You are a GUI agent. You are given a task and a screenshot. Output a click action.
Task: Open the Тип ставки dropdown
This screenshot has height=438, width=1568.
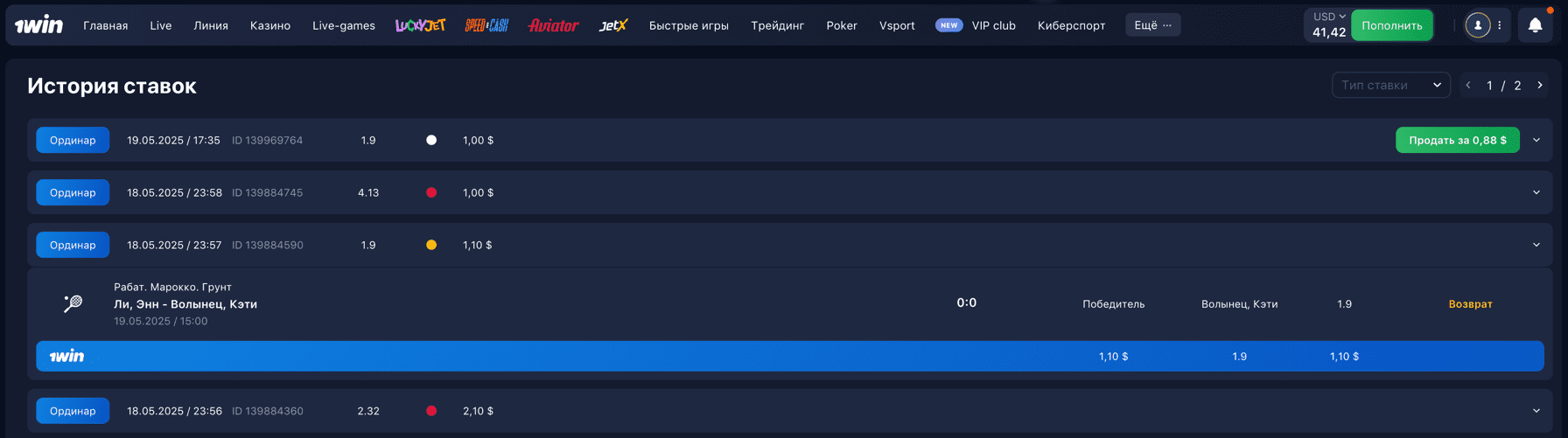click(x=1390, y=85)
